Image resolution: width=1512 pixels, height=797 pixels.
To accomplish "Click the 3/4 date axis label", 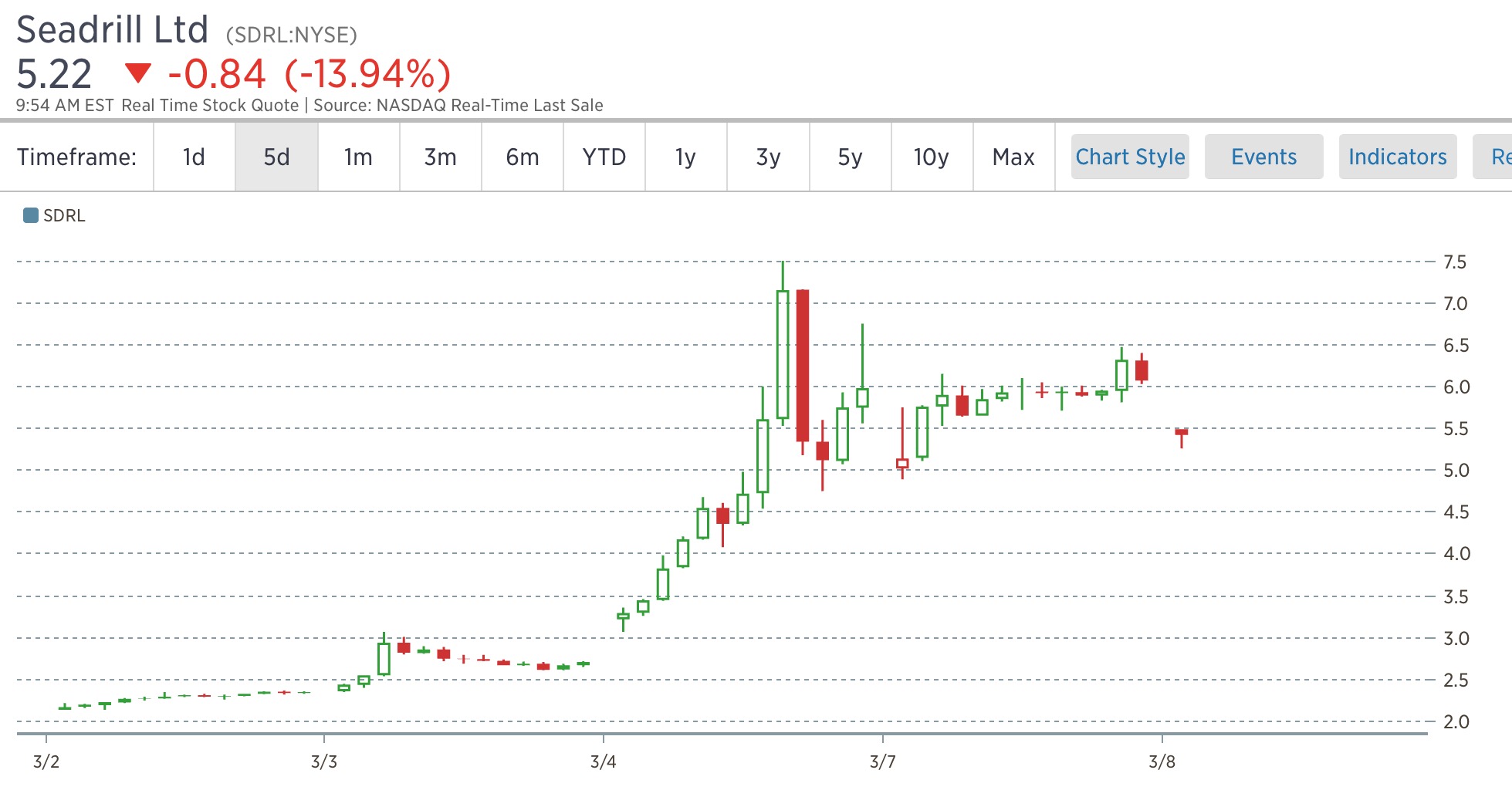I will (604, 762).
